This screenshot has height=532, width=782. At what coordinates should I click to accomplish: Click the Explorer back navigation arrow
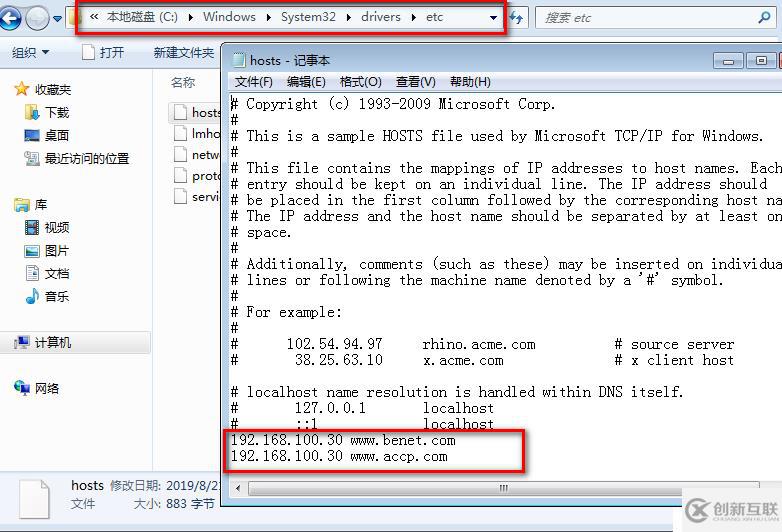[x=9, y=18]
